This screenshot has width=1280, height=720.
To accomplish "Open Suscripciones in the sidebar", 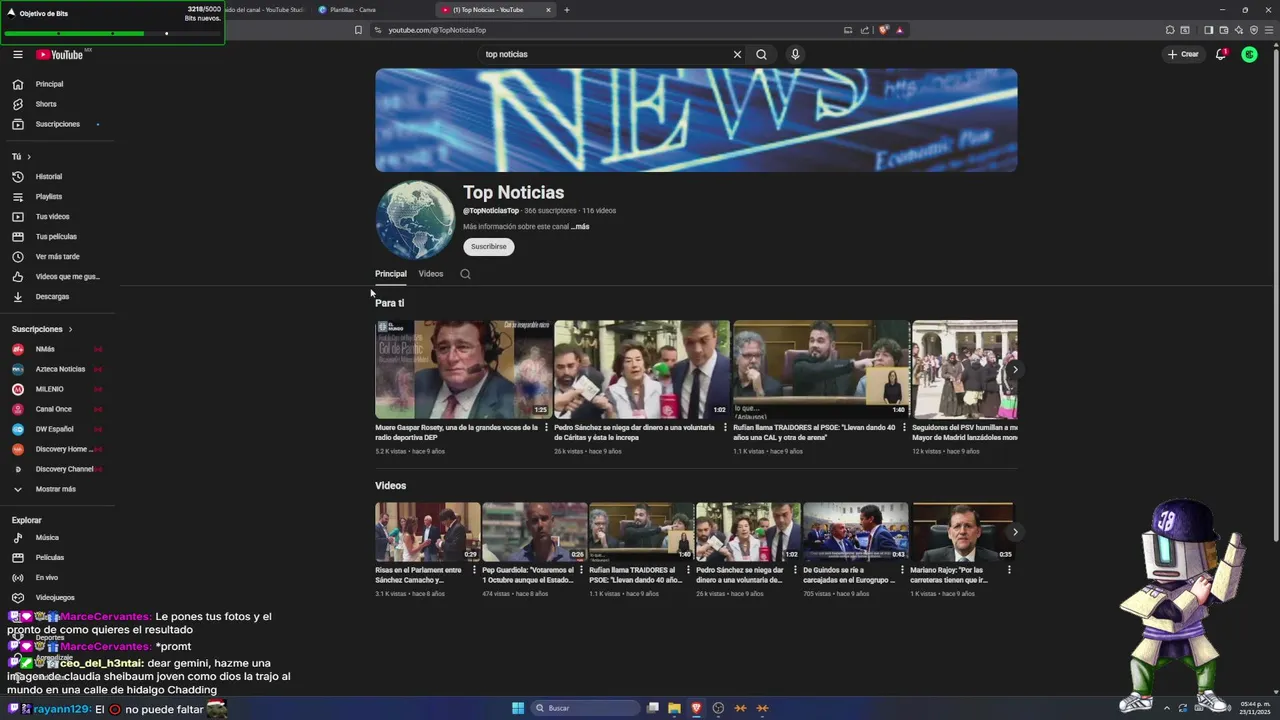I will (58, 124).
